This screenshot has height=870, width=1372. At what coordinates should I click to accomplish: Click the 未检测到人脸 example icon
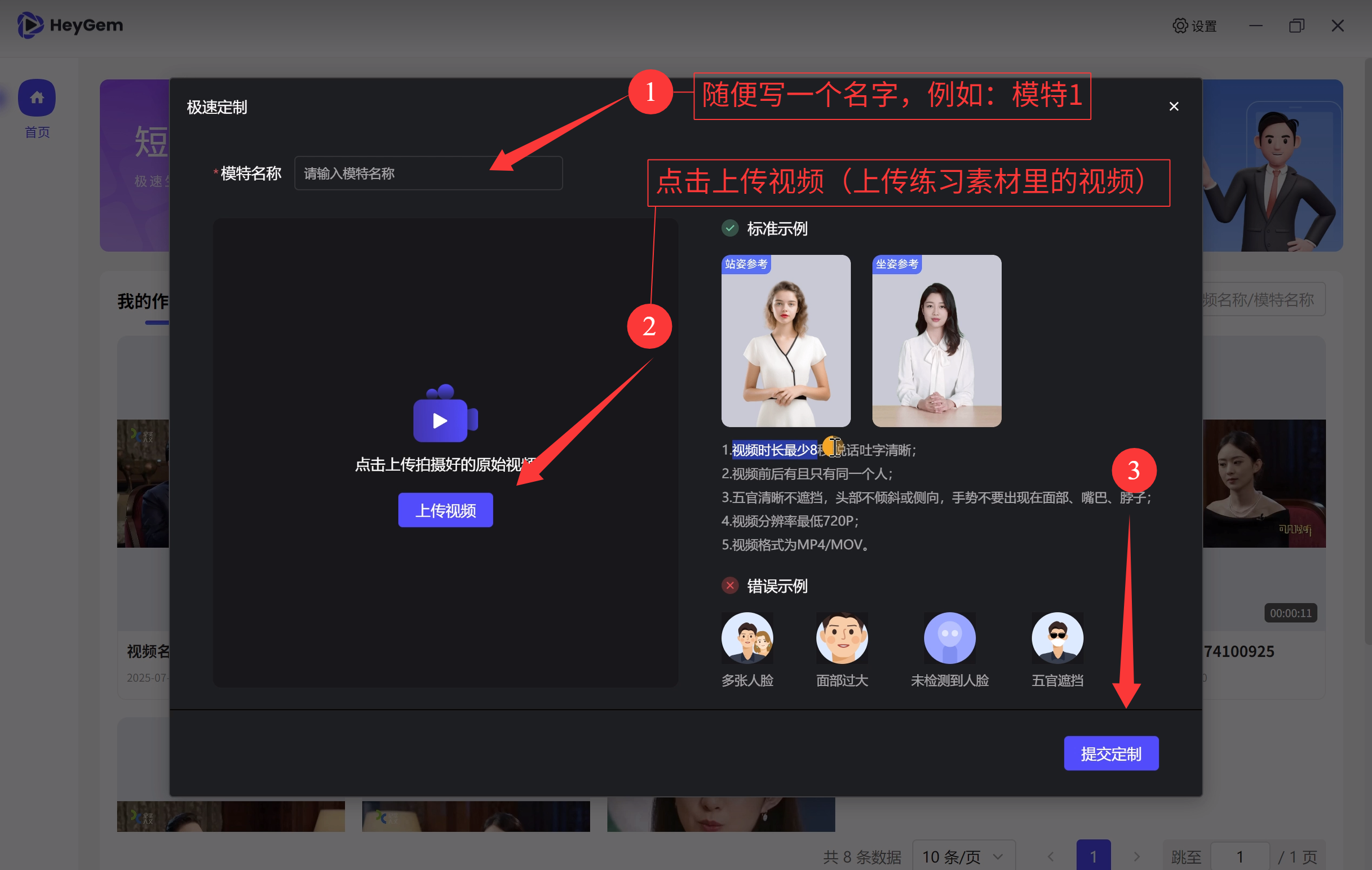pos(949,638)
